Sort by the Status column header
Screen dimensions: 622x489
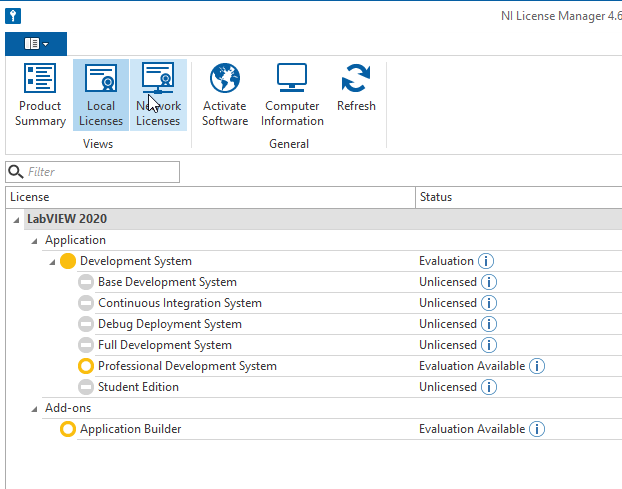pos(518,197)
